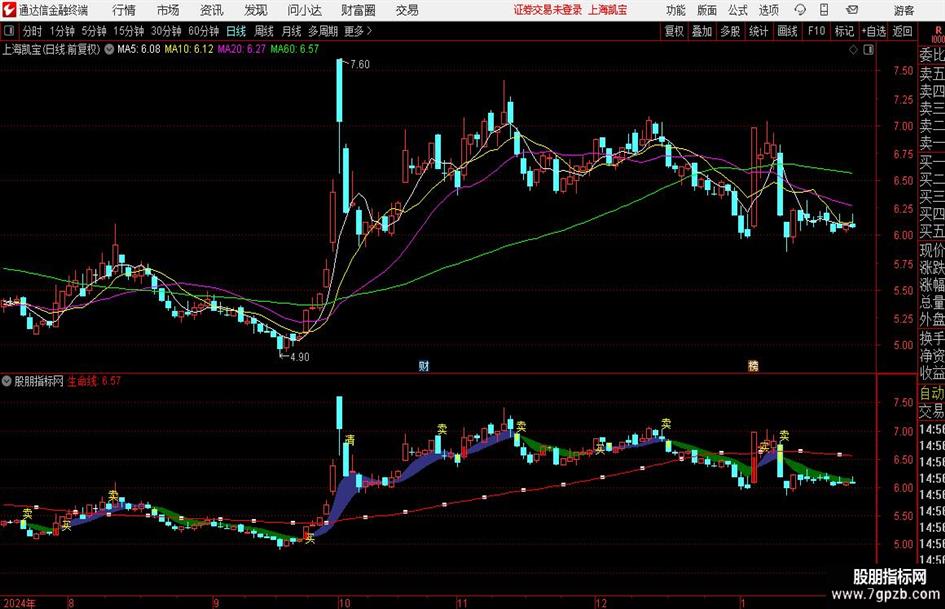Click the MA20: 6.27 value label
Viewport: 945px width, 609px height.
[242, 49]
